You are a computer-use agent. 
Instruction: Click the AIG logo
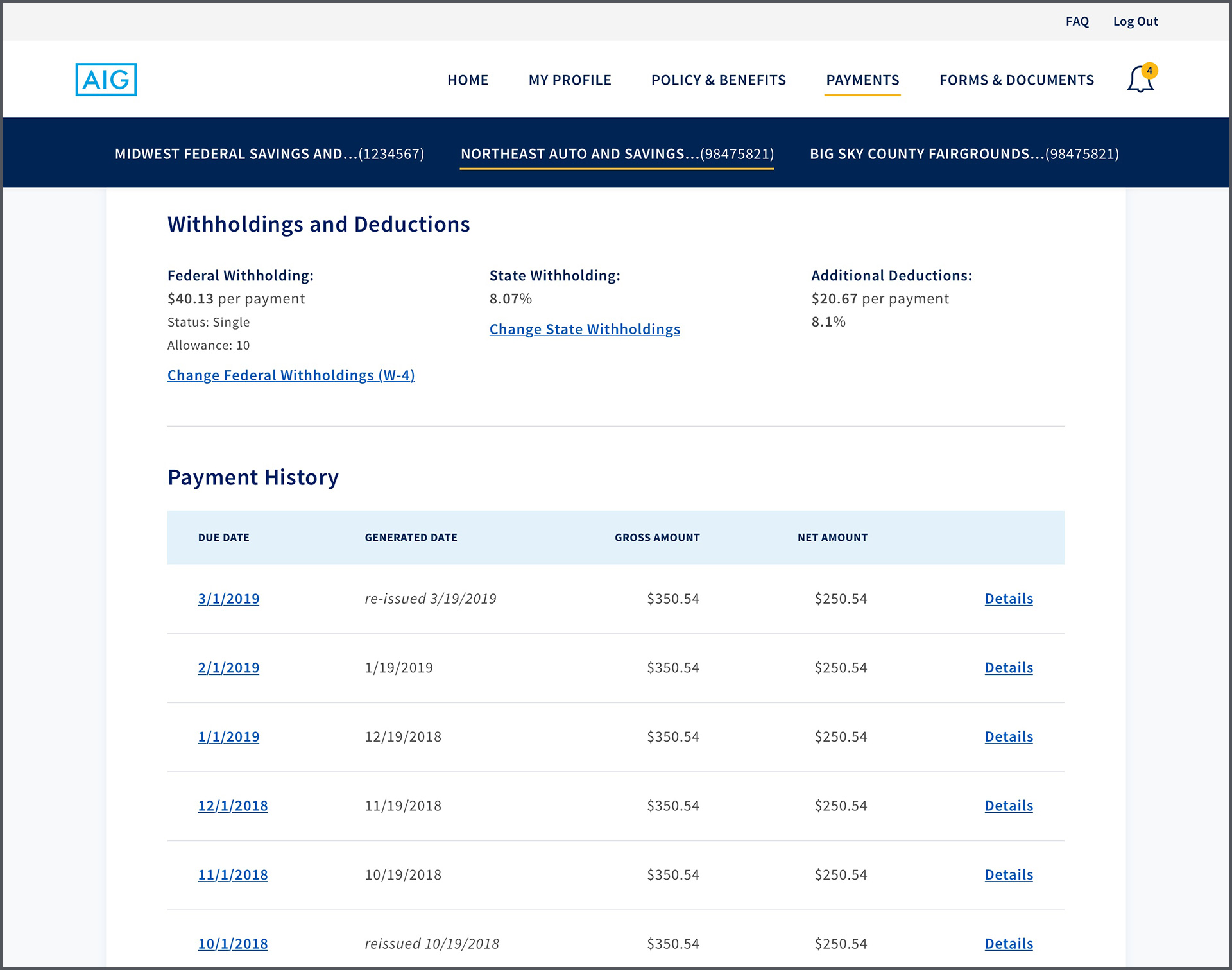106,80
